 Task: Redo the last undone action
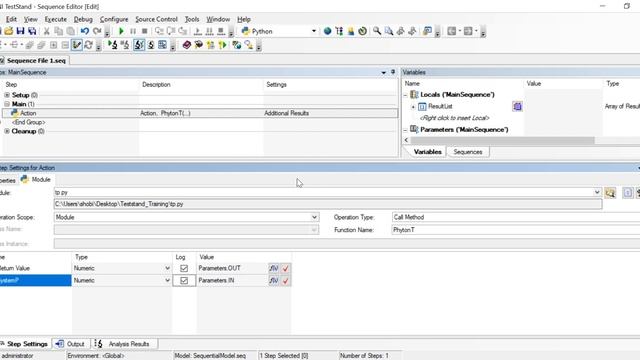click(96, 31)
